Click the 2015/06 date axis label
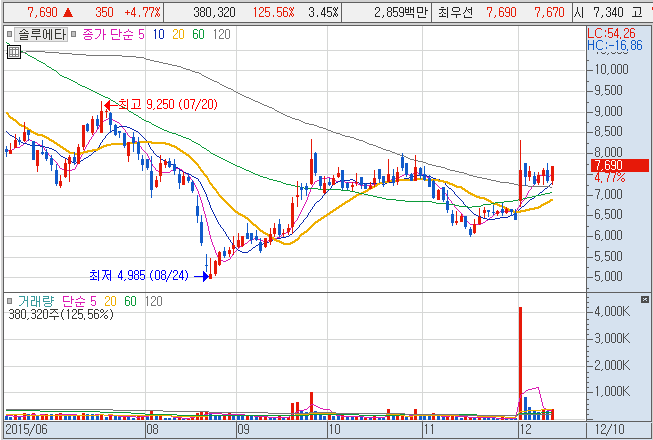 tap(25, 429)
